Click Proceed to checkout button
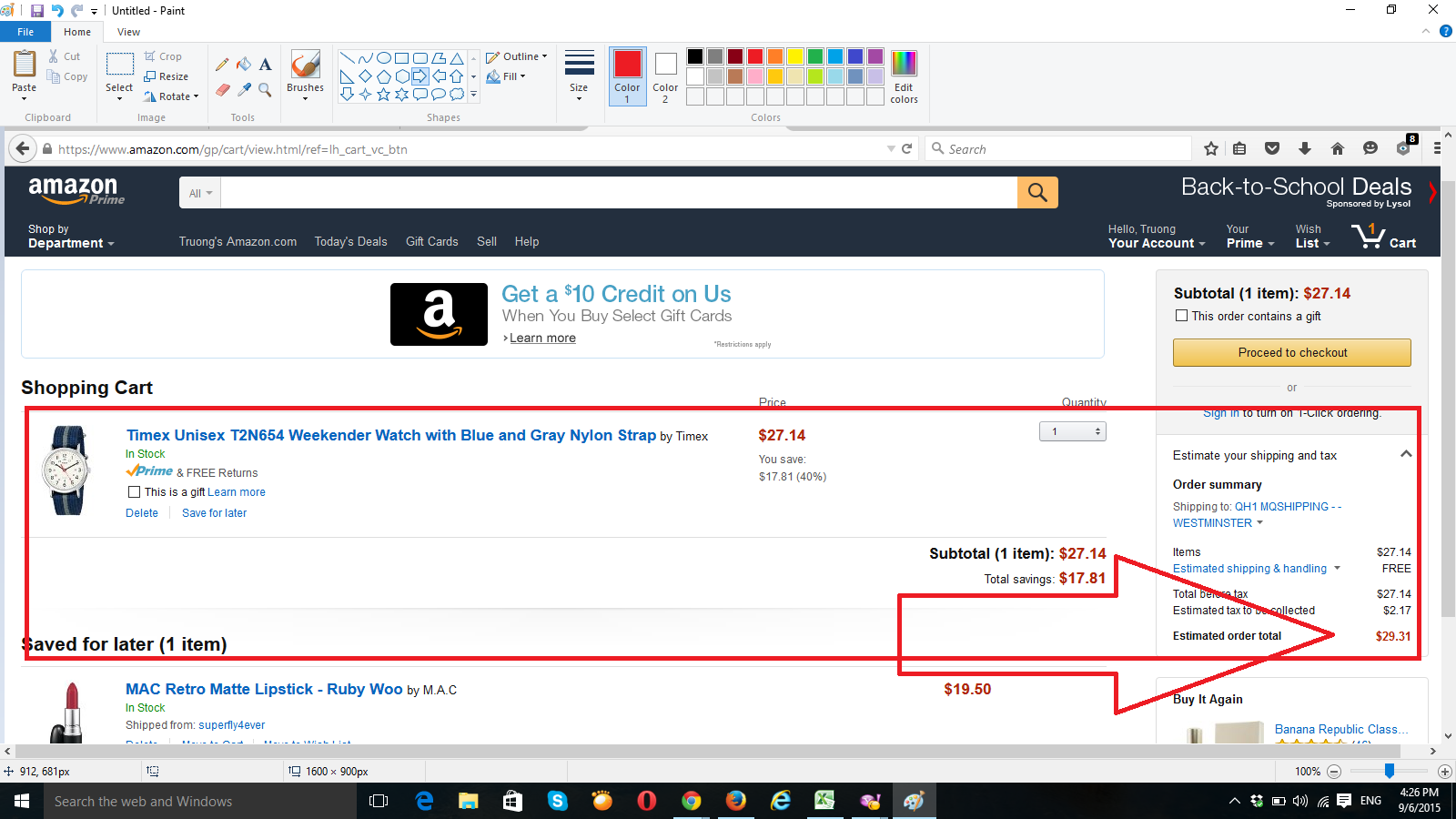1456x819 pixels. (1292, 352)
